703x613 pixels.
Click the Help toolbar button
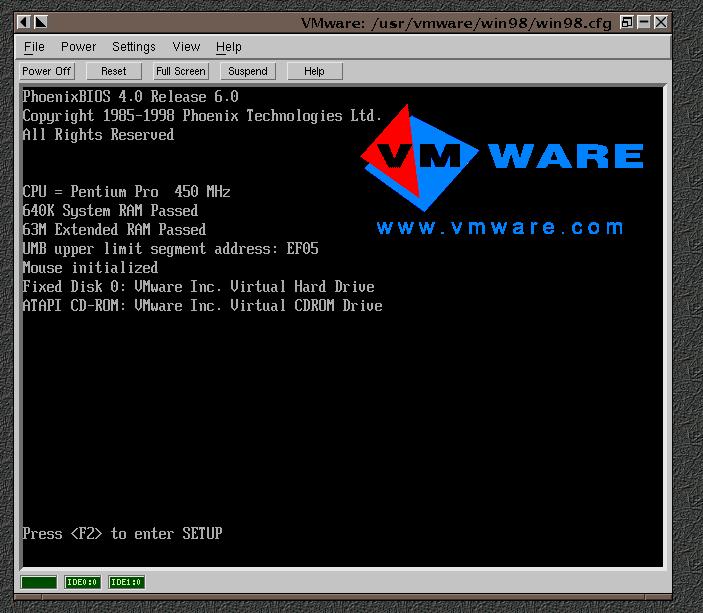pyautogui.click(x=314, y=71)
